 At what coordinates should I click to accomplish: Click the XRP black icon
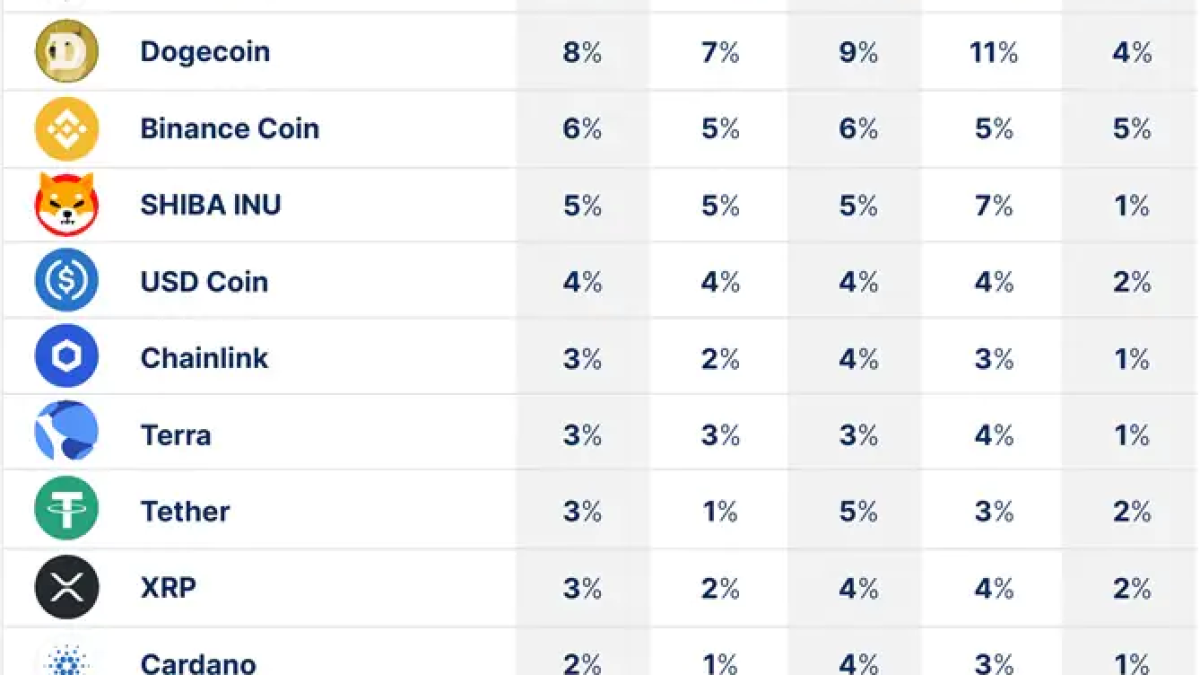(67, 587)
